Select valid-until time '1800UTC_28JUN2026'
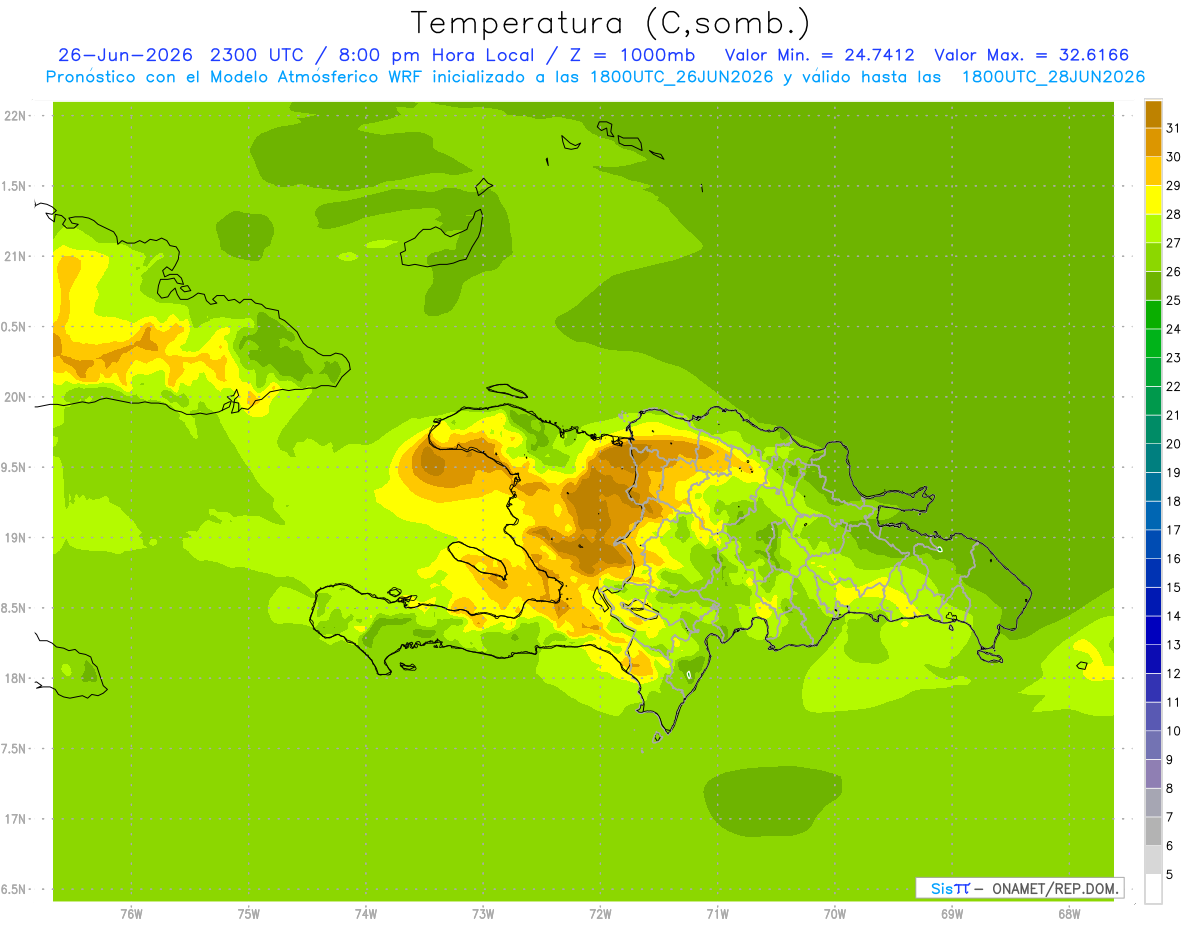 coord(1053,77)
